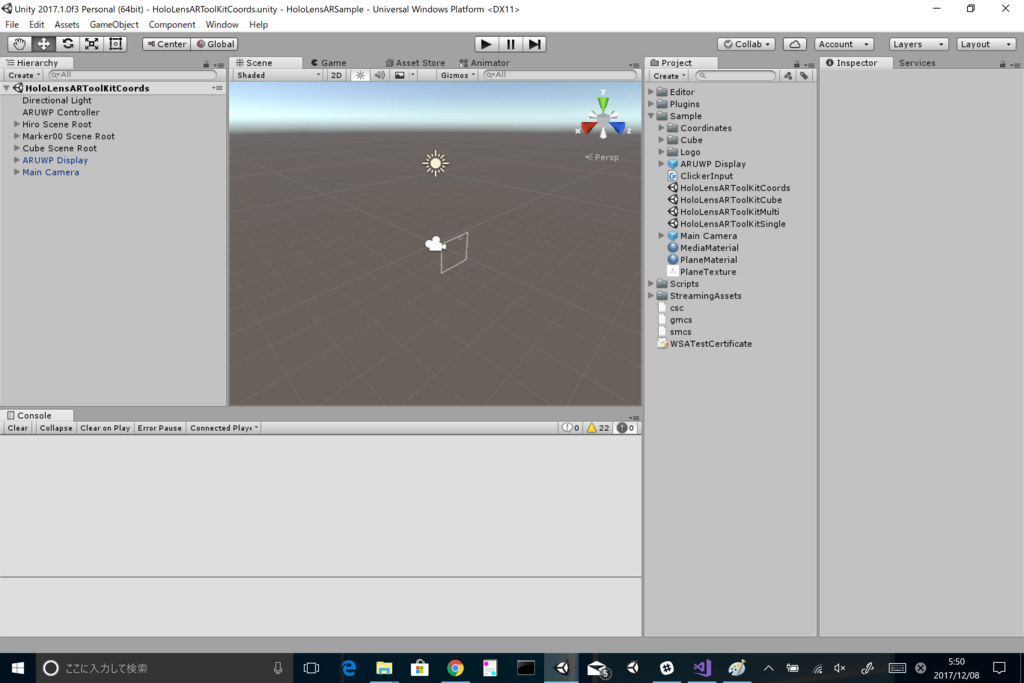Open Project Create dropdown

point(669,76)
